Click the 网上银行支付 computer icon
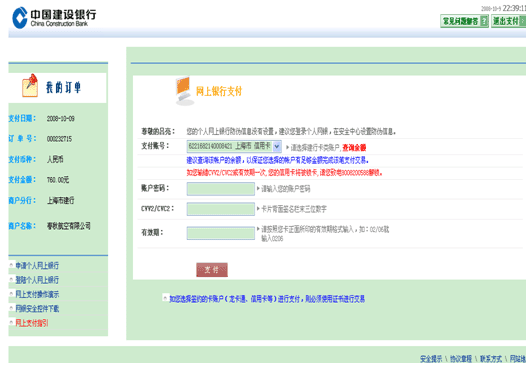529x379 pixels. (x=184, y=91)
